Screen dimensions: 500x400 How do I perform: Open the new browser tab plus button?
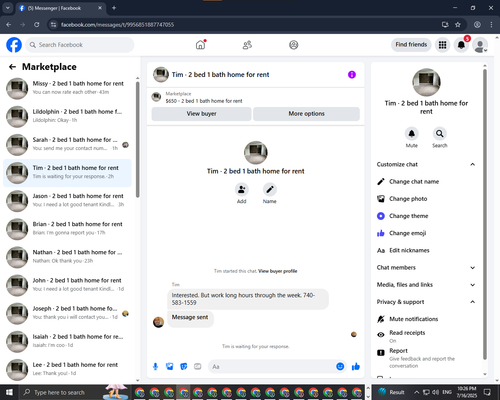[x=114, y=8]
